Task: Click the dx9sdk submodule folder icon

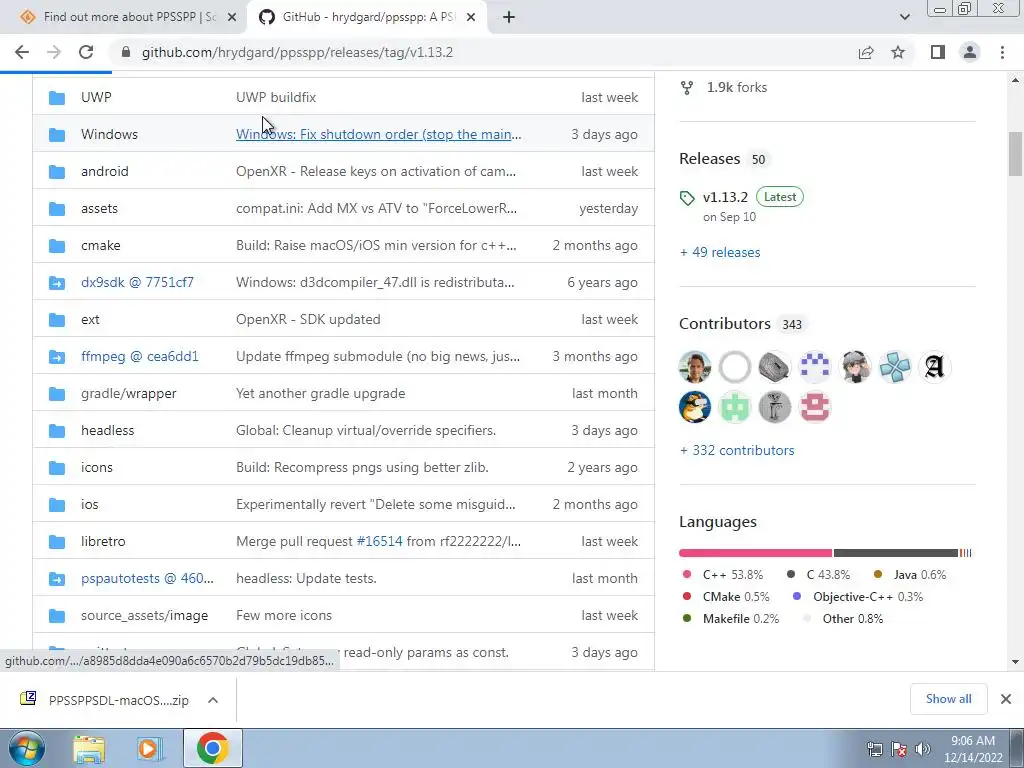Action: coord(57,283)
